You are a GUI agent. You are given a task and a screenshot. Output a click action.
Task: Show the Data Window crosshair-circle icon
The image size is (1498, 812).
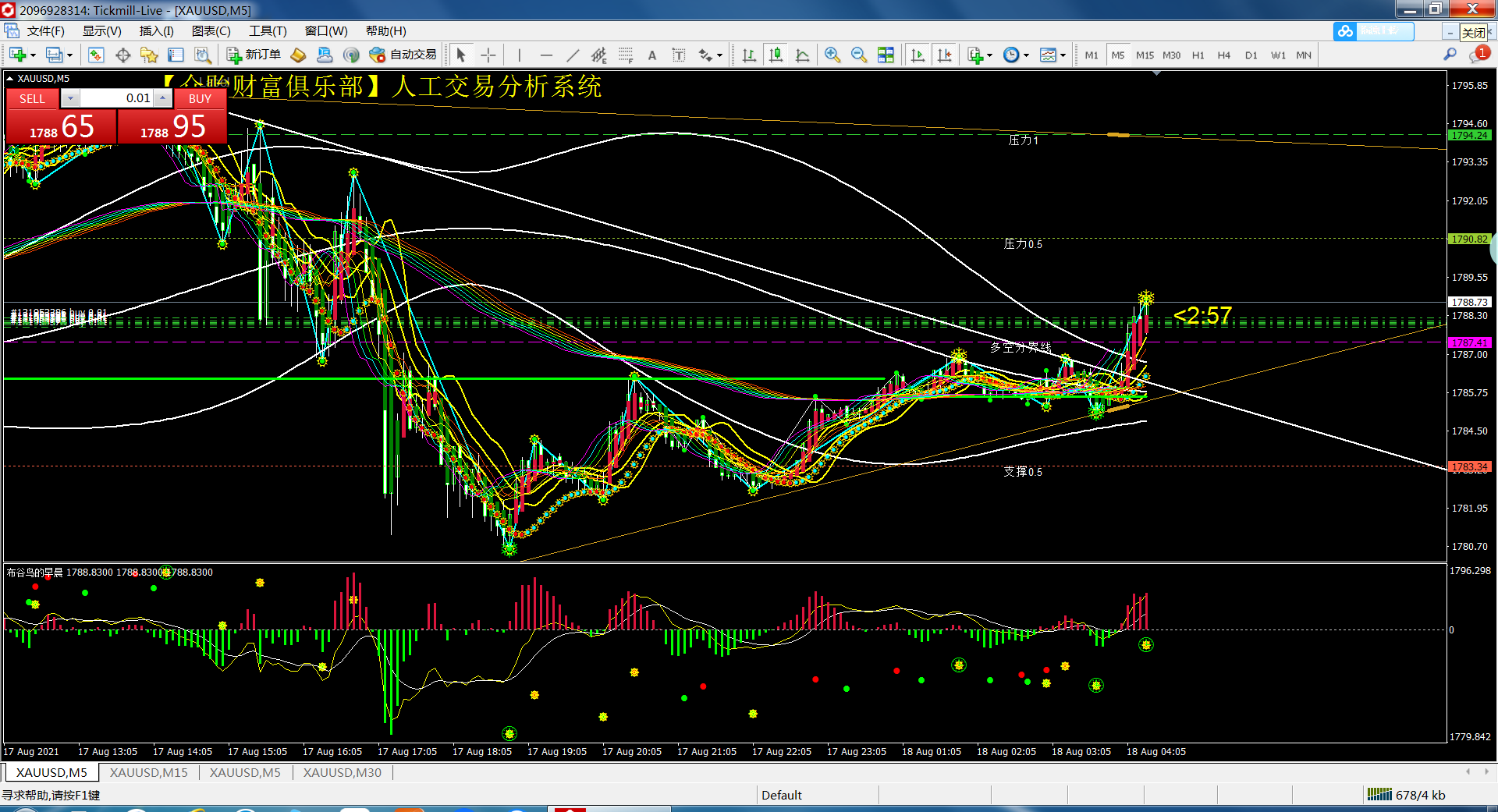(122, 55)
